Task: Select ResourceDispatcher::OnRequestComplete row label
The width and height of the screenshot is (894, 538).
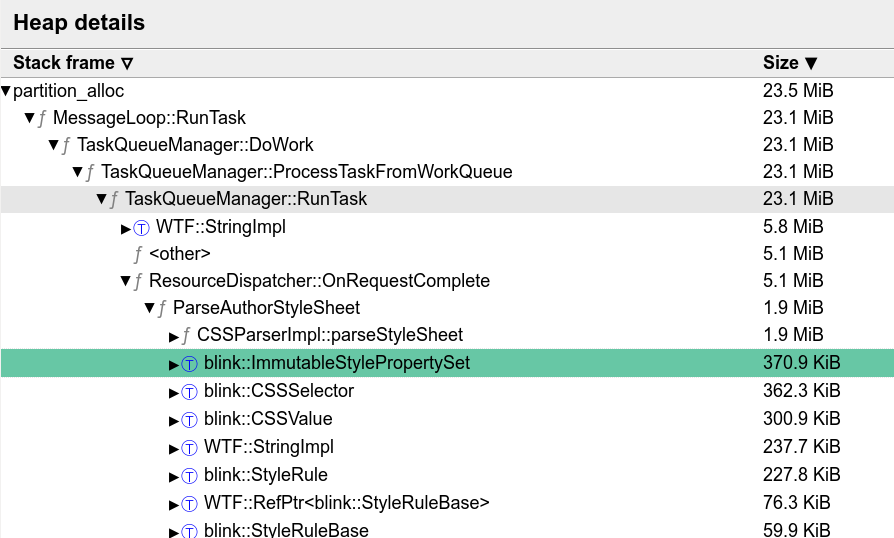Action: coord(319,280)
